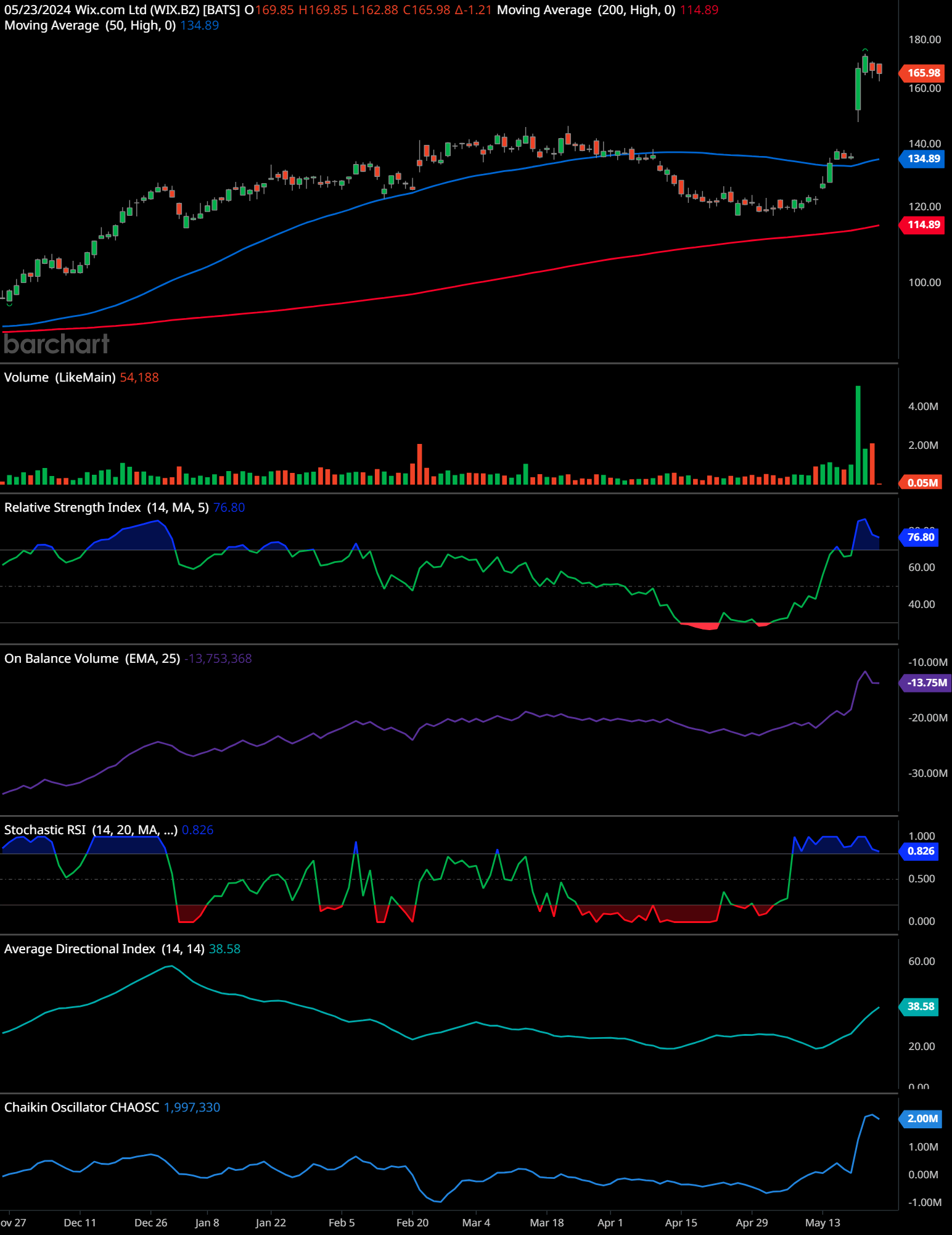Click the 0.05M volume value badge
Viewport: 952px width, 1235px height.
point(922,483)
